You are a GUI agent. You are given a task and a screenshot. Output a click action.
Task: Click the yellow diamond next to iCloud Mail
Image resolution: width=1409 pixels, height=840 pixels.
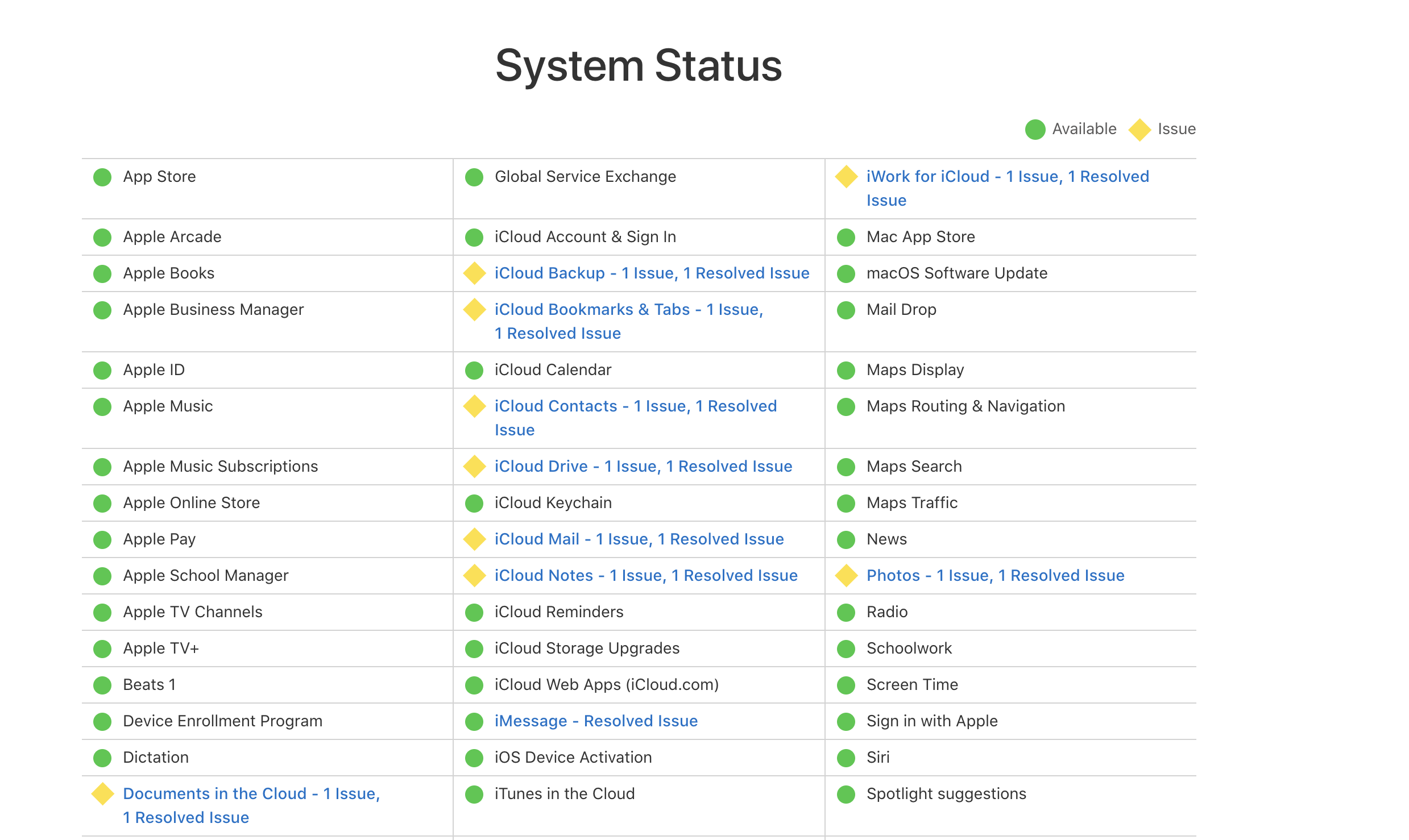click(x=474, y=539)
